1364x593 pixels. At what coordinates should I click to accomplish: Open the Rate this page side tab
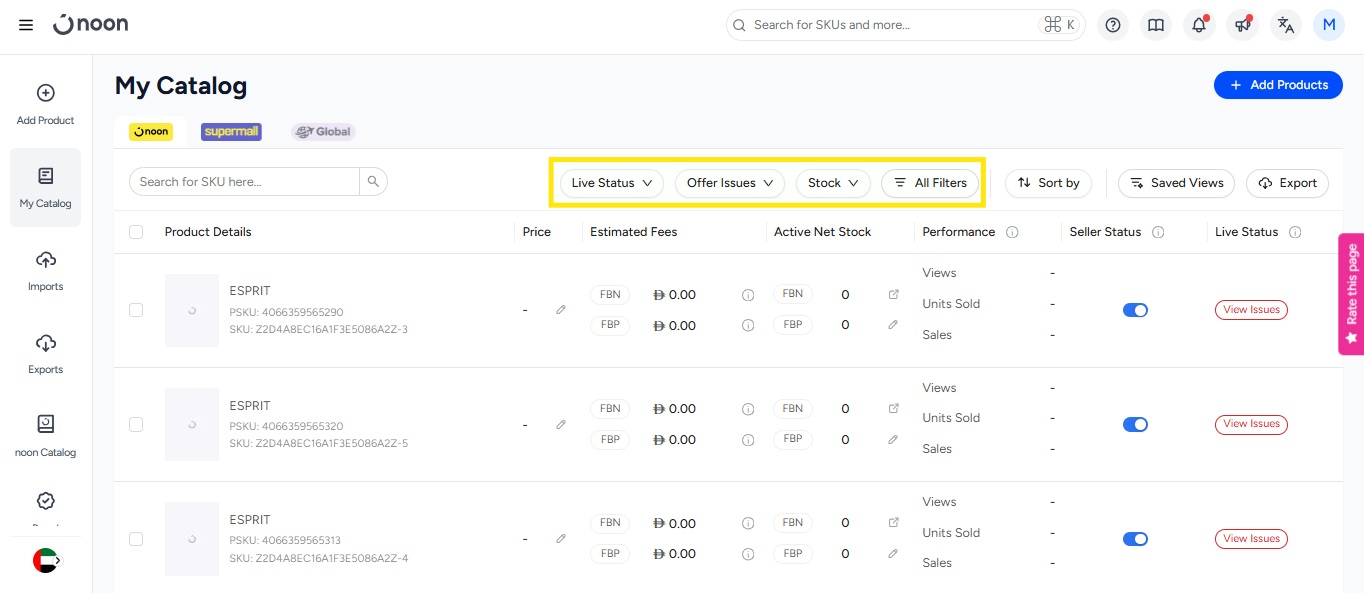click(1351, 294)
